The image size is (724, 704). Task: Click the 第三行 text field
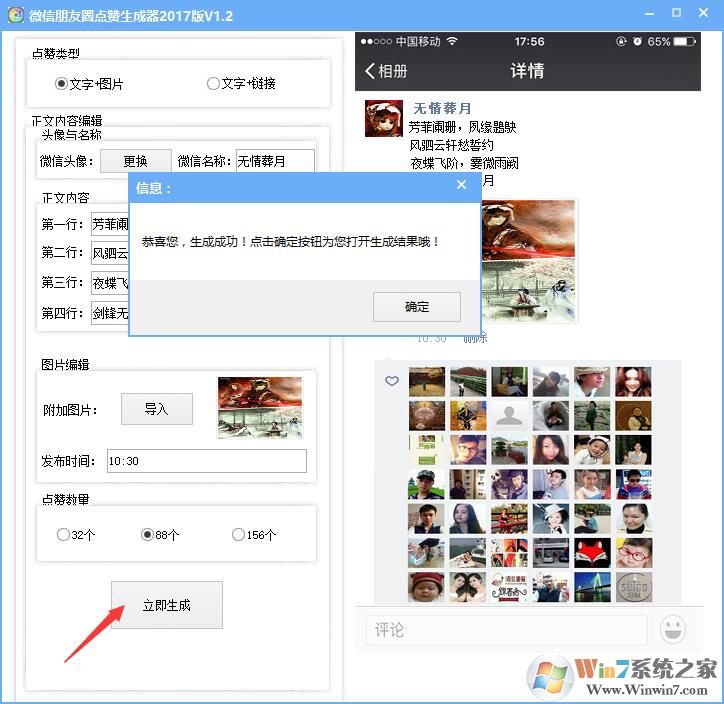pos(110,283)
